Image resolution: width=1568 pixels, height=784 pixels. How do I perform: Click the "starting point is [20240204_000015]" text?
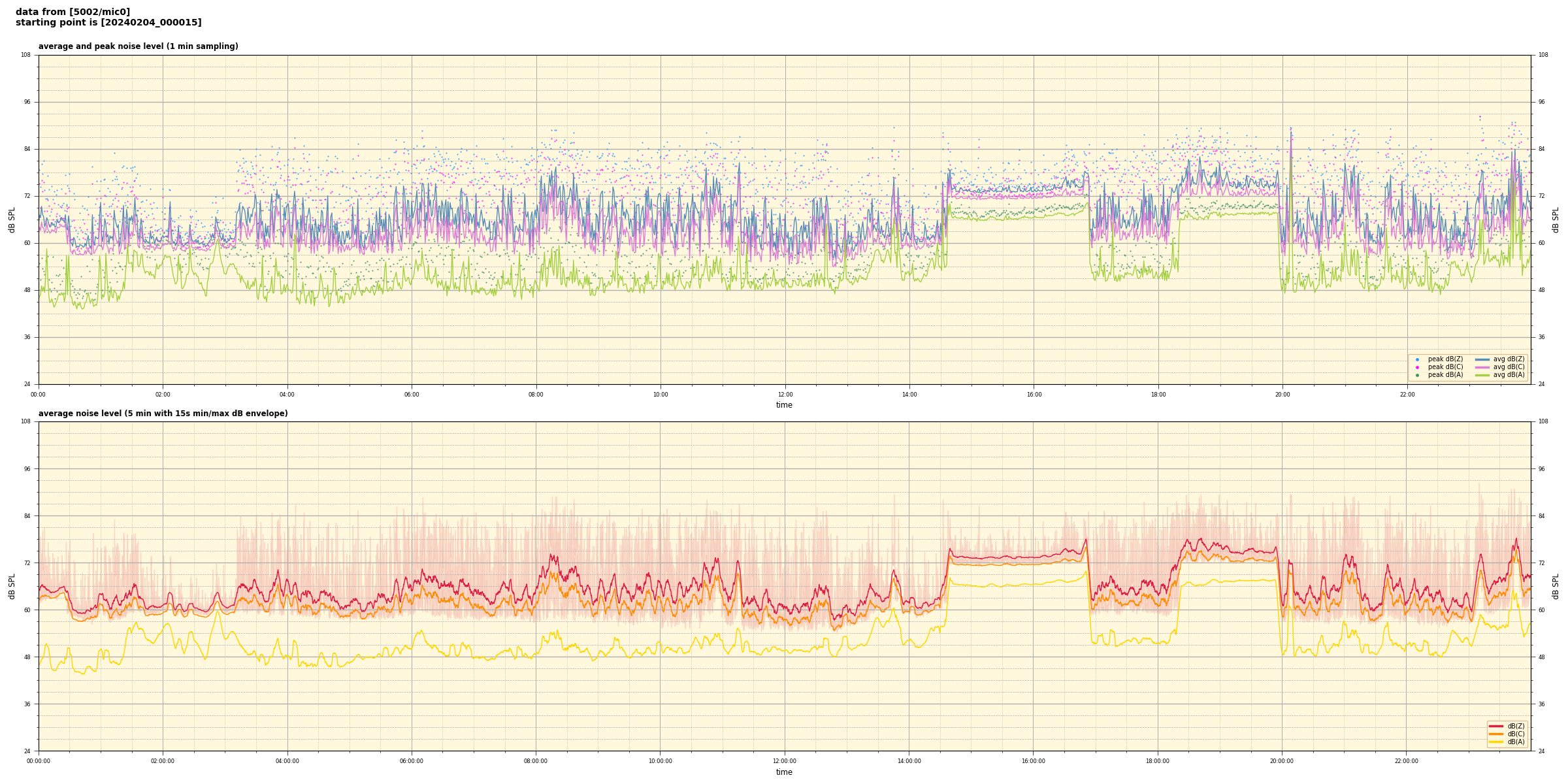108,23
